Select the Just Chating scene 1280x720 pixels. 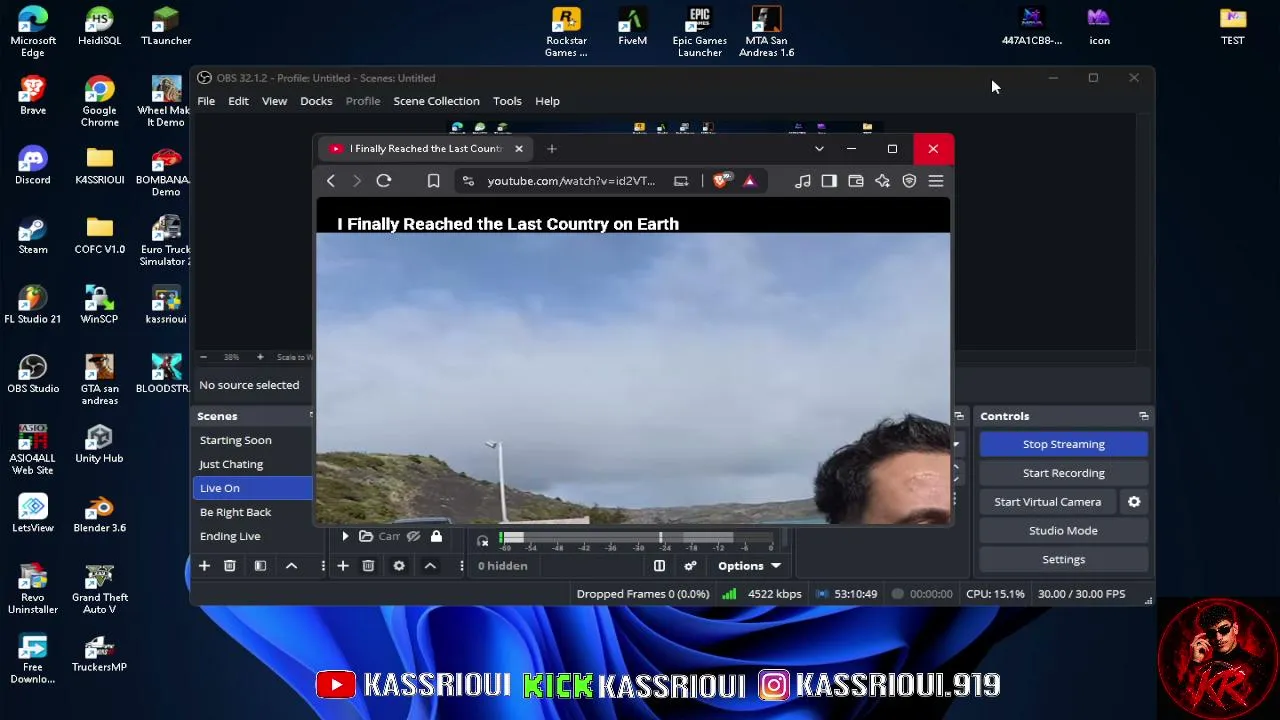(x=253, y=464)
